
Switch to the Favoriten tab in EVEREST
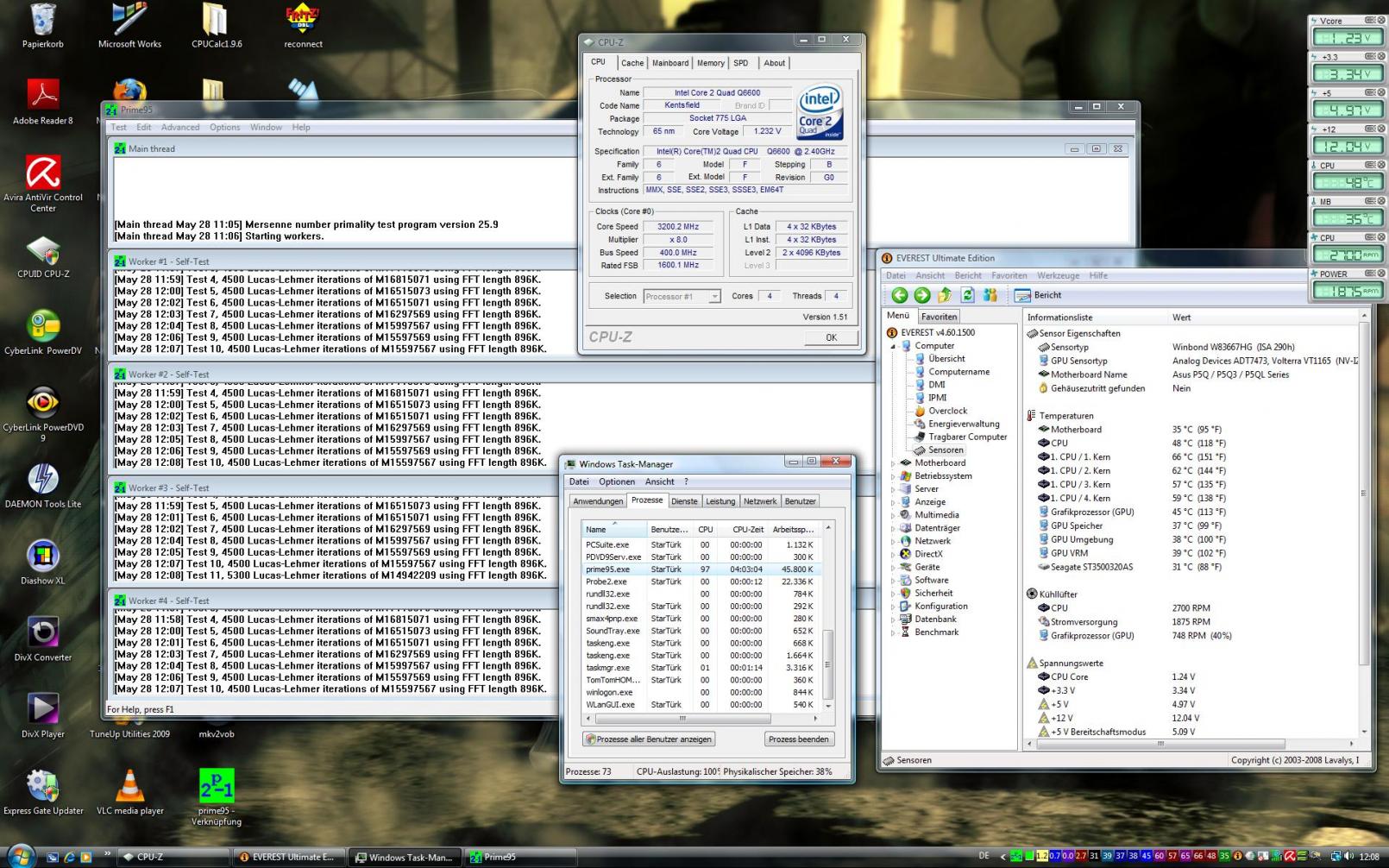tap(939, 317)
